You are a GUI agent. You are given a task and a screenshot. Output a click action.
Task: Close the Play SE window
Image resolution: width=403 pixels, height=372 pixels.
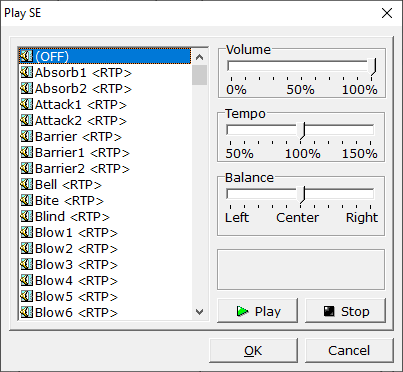(x=387, y=13)
